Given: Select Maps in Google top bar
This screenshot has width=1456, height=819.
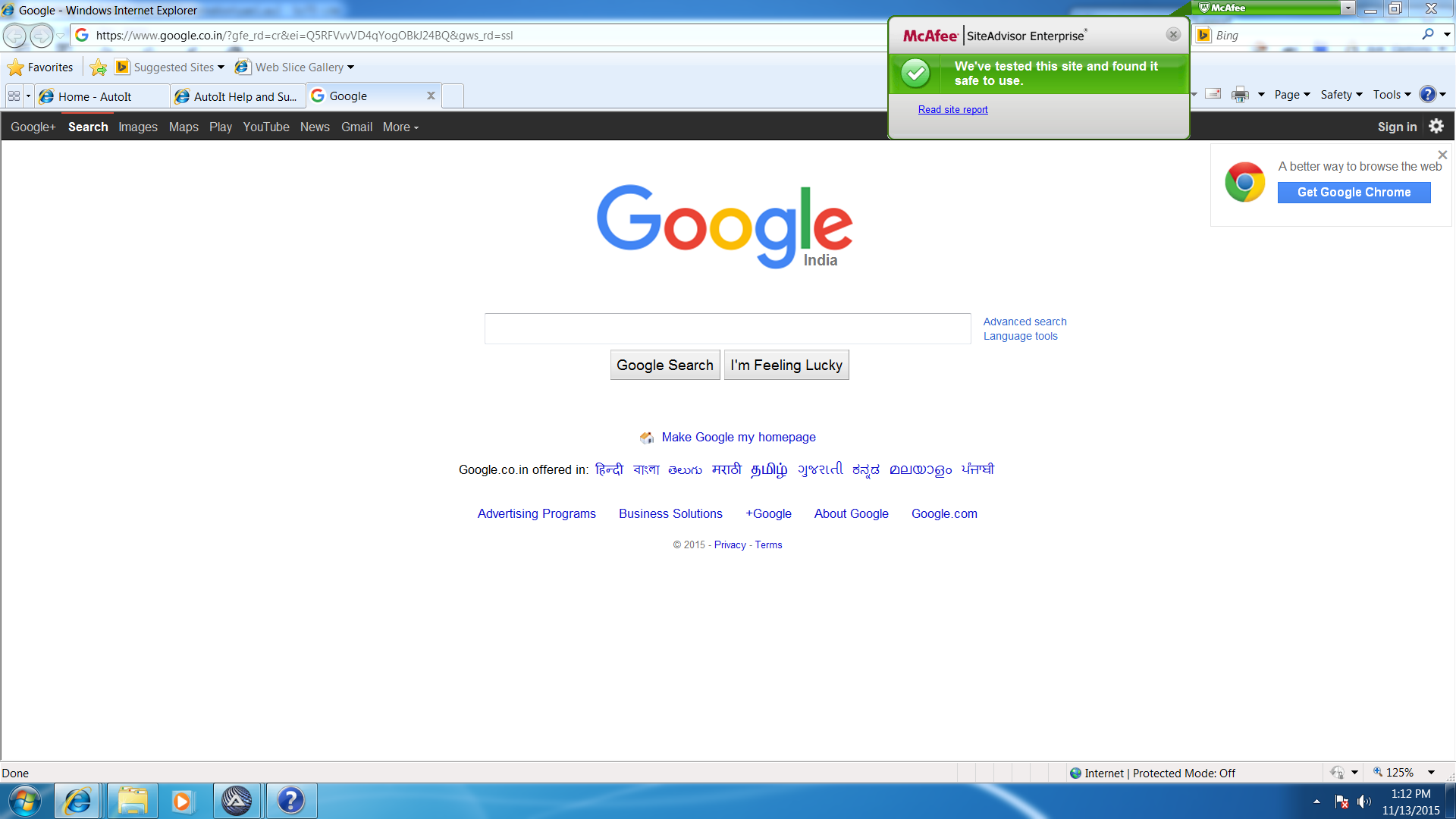Looking at the screenshot, I should point(184,127).
